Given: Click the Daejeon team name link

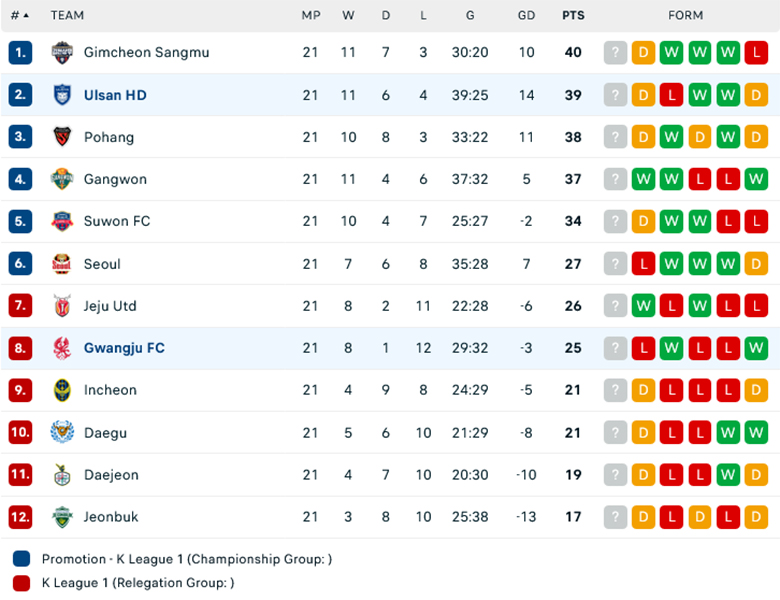Looking at the screenshot, I should 111,475.
